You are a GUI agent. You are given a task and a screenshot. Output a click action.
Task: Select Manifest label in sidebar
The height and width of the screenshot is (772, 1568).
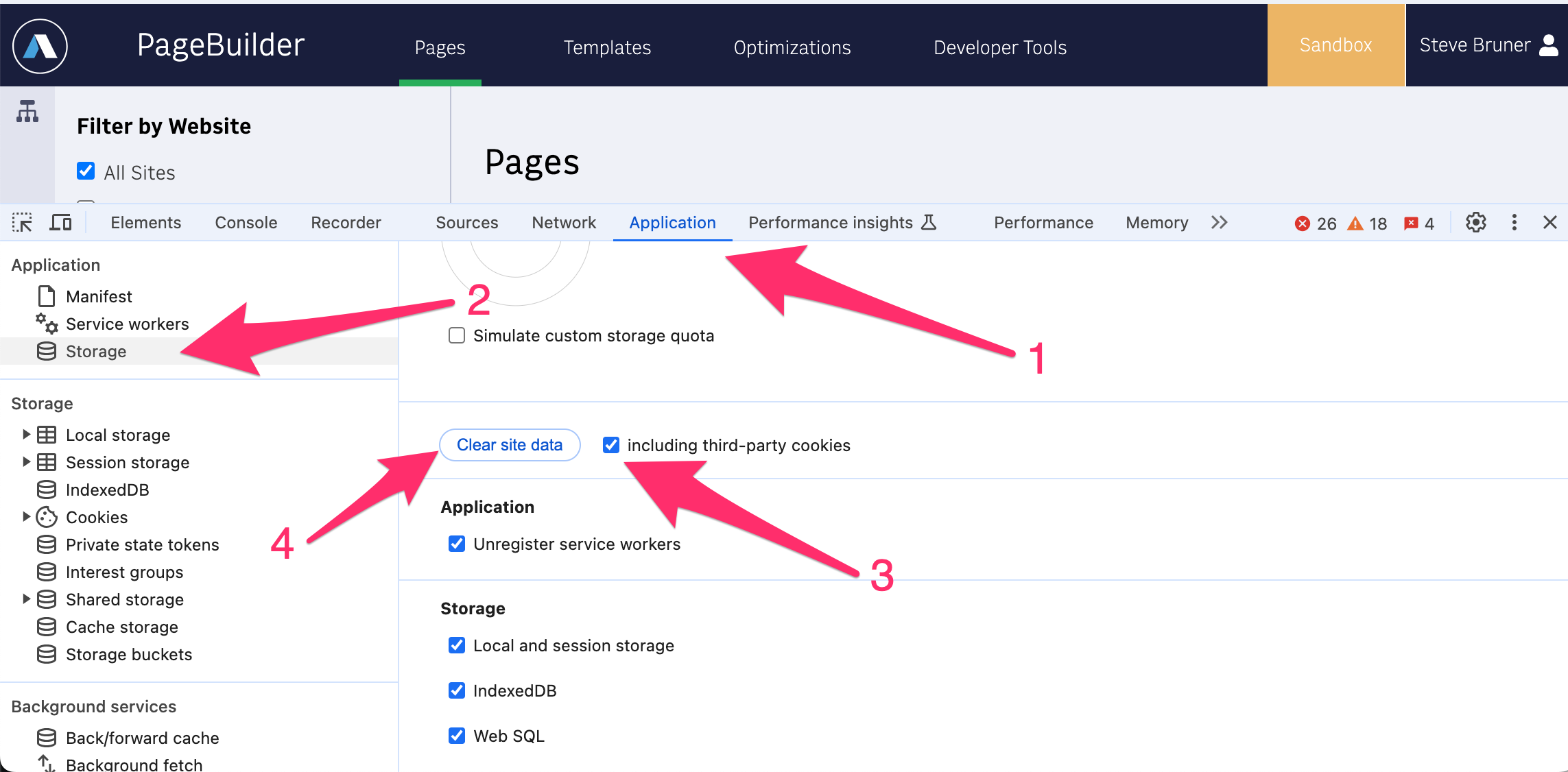(x=99, y=296)
